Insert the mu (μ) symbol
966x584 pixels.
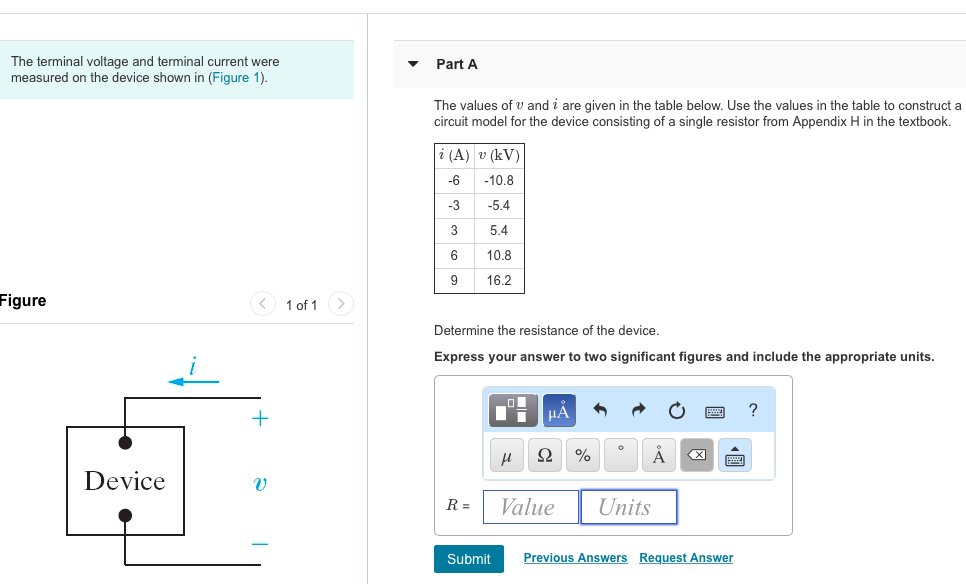(x=506, y=456)
